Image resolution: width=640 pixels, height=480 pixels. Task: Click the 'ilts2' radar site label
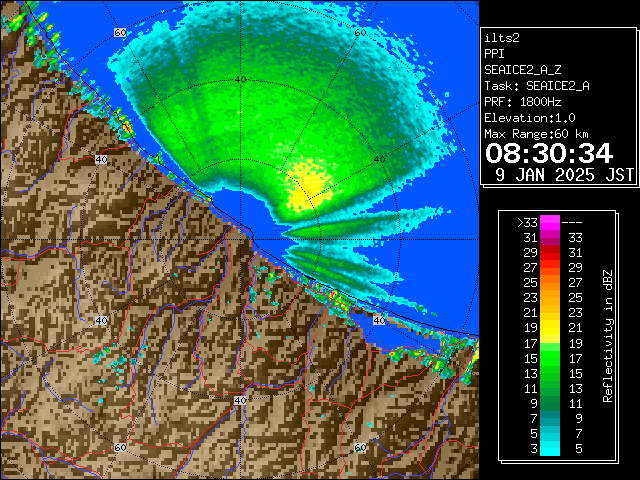(502, 38)
